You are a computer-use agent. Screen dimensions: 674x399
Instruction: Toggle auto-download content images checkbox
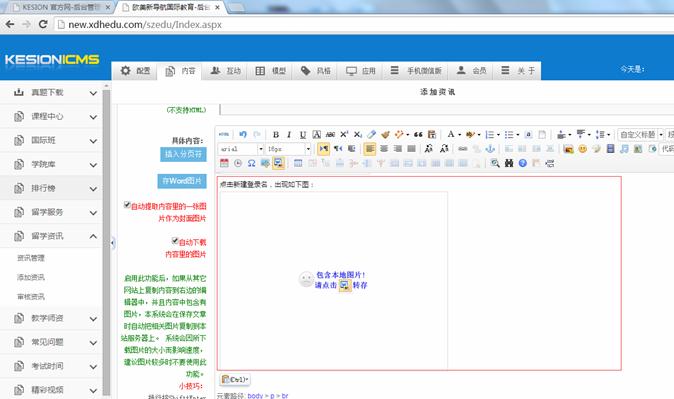(x=175, y=241)
